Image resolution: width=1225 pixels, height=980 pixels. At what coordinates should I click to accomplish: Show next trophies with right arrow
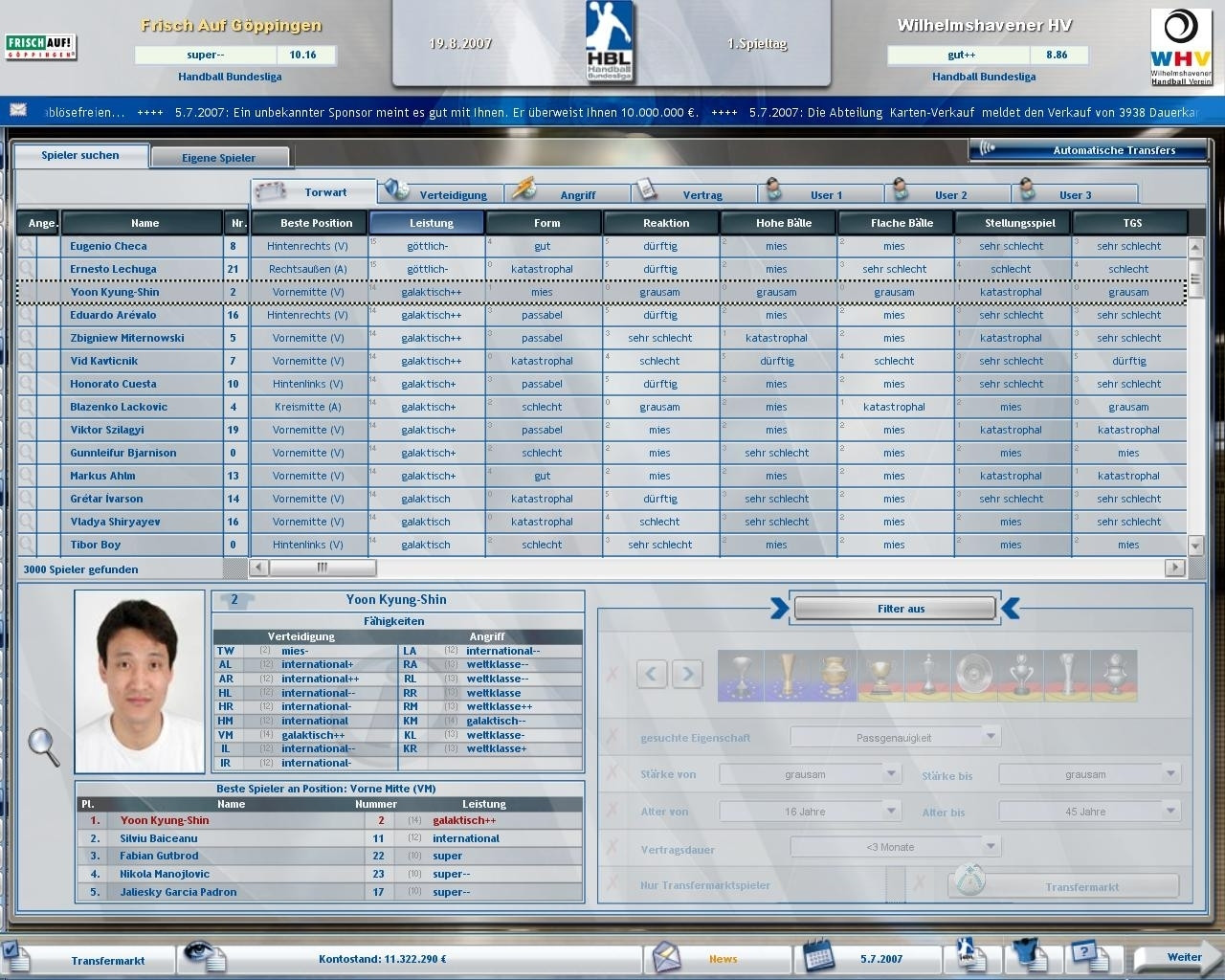687,674
